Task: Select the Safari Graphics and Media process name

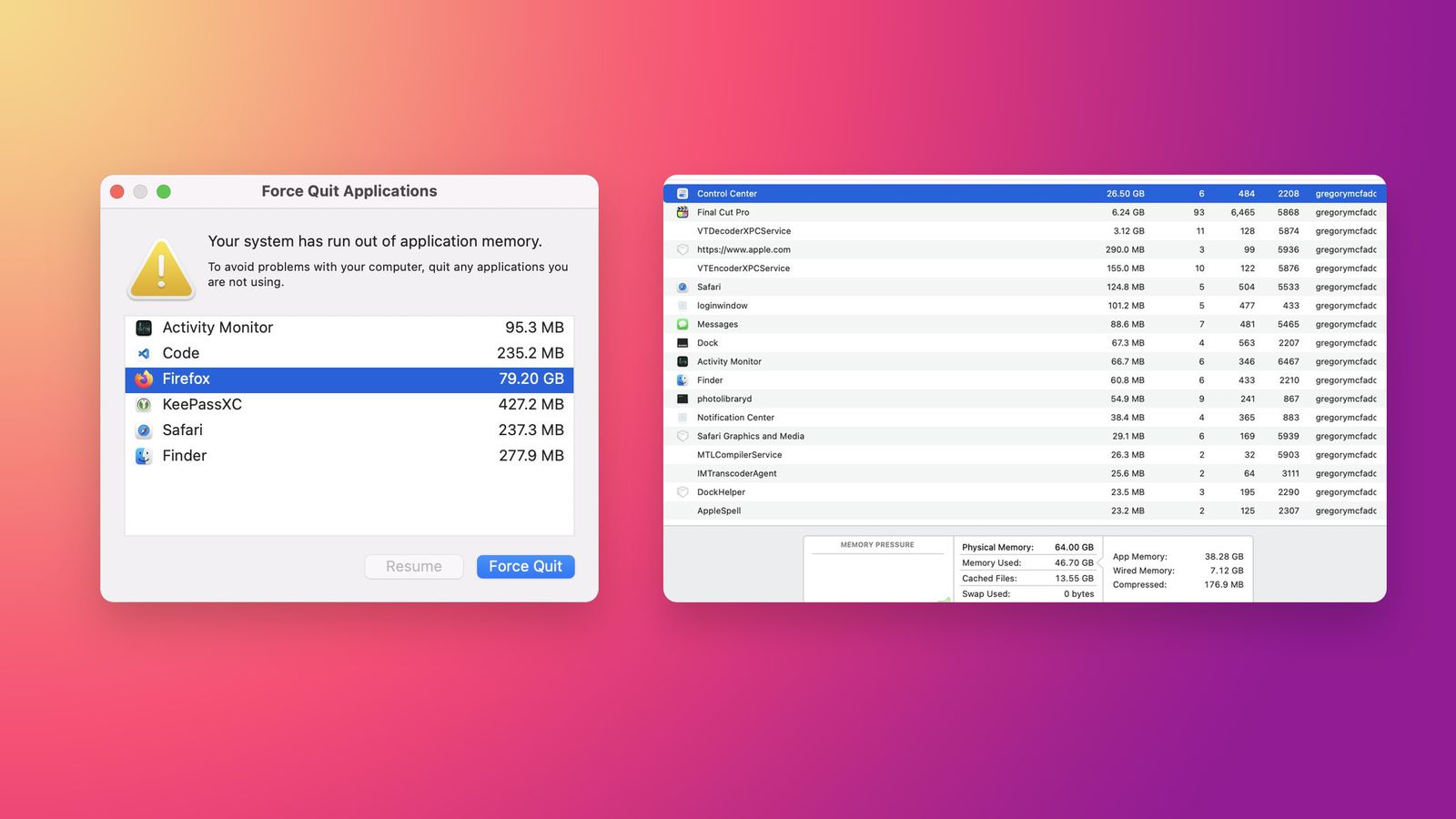Action: (751, 436)
